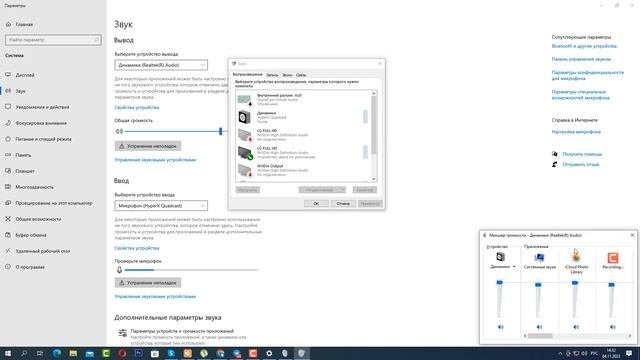Click the Найти параметр search field

53,40
